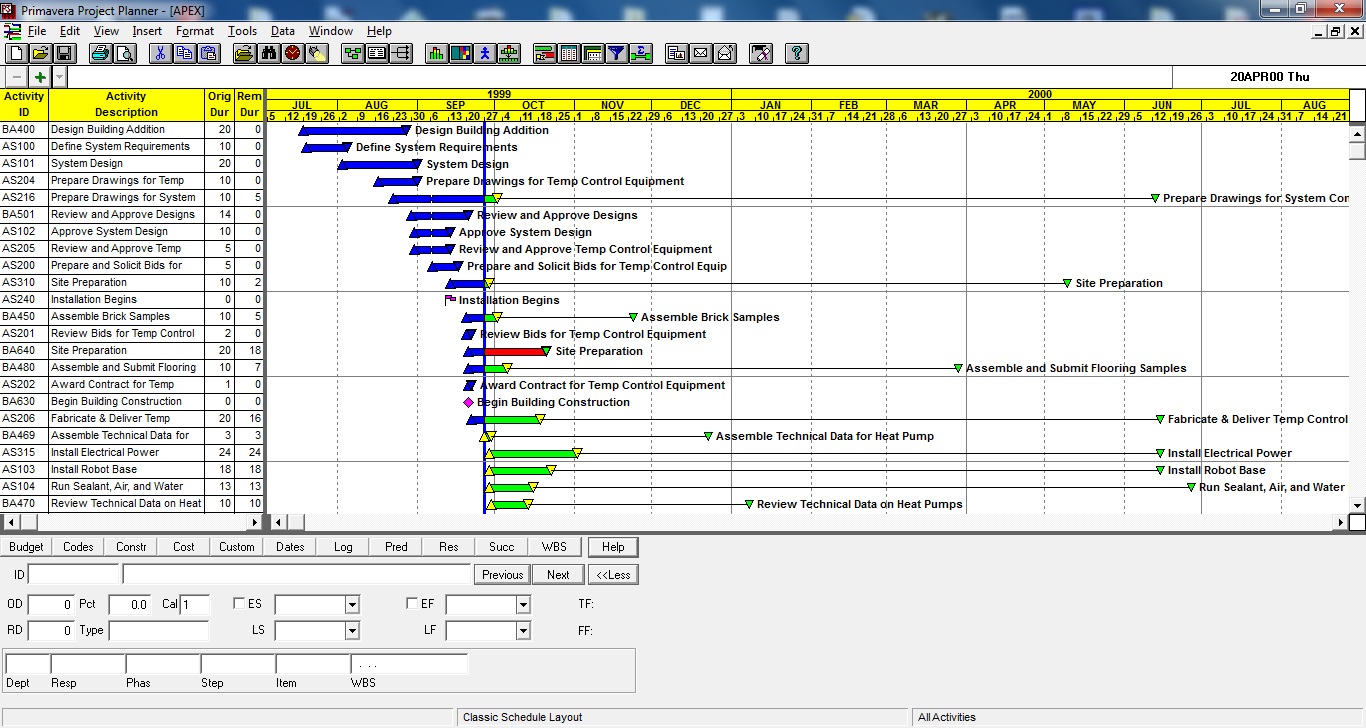The image size is (1366, 728).
Task: Open the Tools menu
Action: tap(242, 31)
